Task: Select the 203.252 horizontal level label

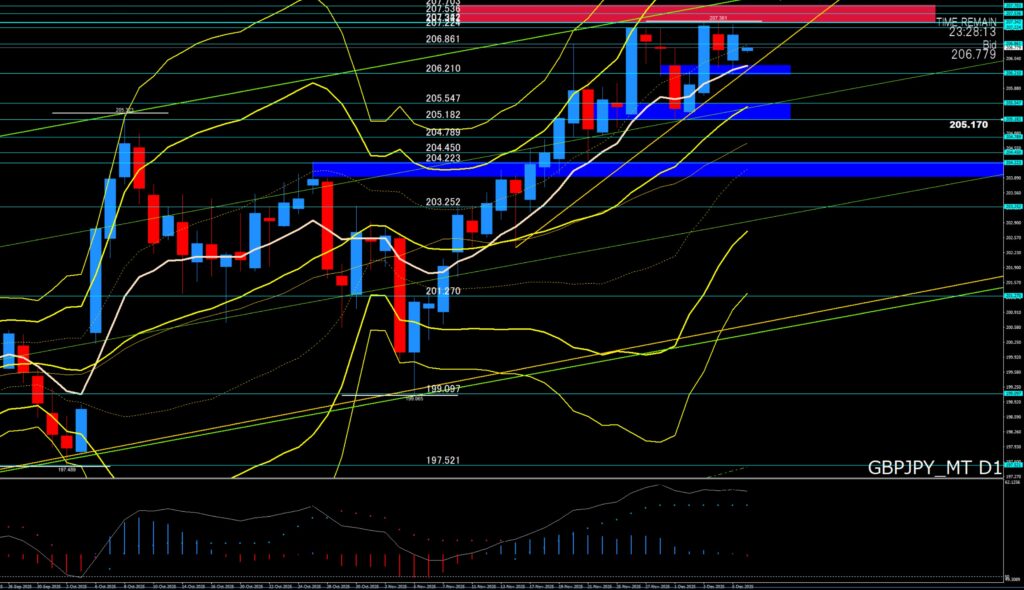Action: (x=442, y=201)
